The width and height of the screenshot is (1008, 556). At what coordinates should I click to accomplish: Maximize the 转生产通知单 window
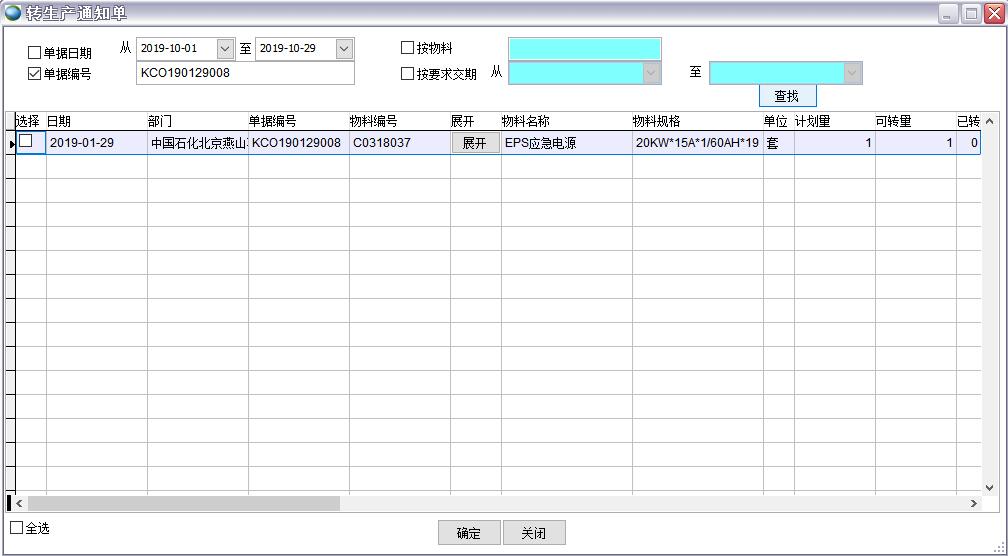[971, 14]
